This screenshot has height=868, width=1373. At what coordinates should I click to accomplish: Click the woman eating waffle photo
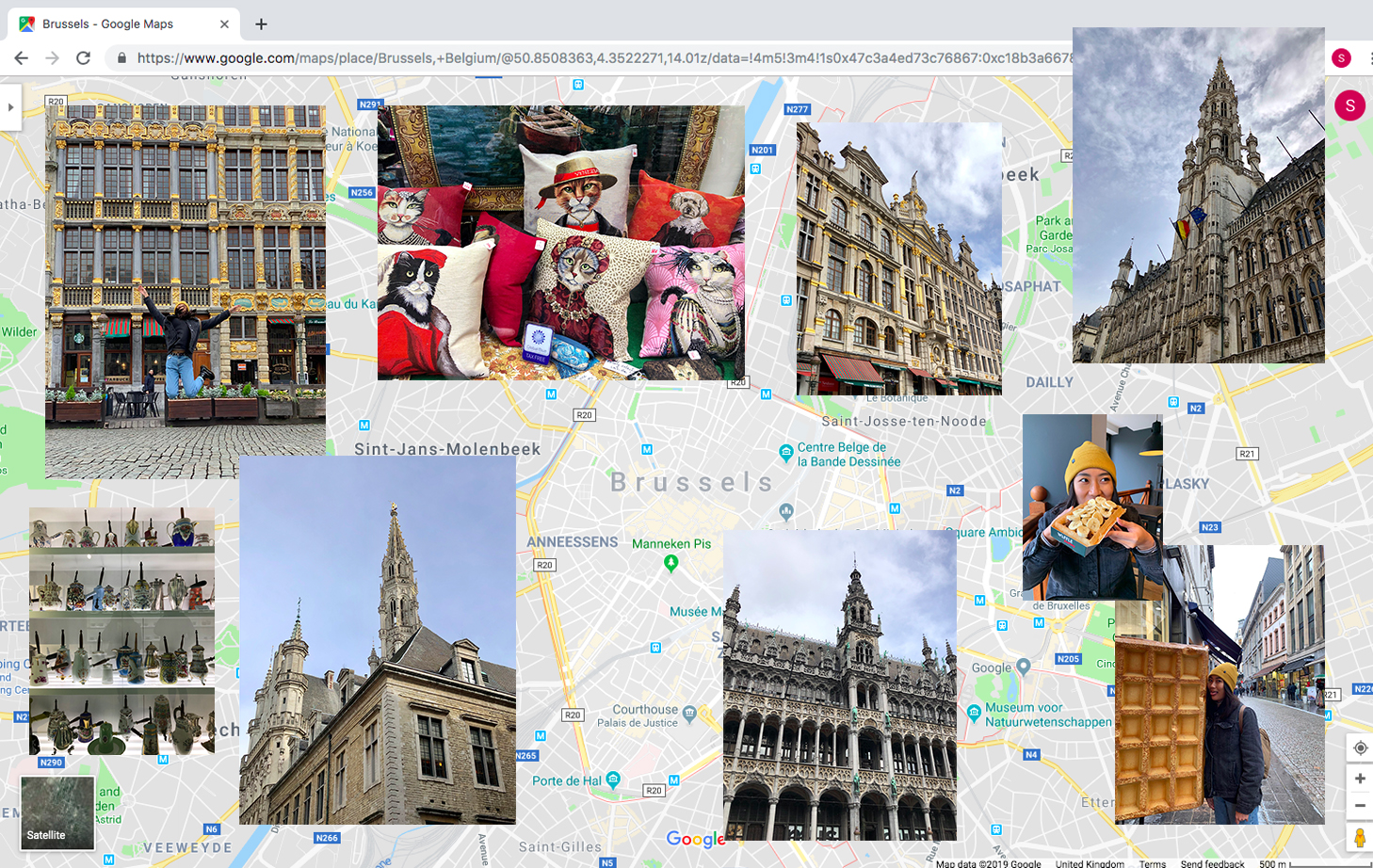click(1092, 506)
